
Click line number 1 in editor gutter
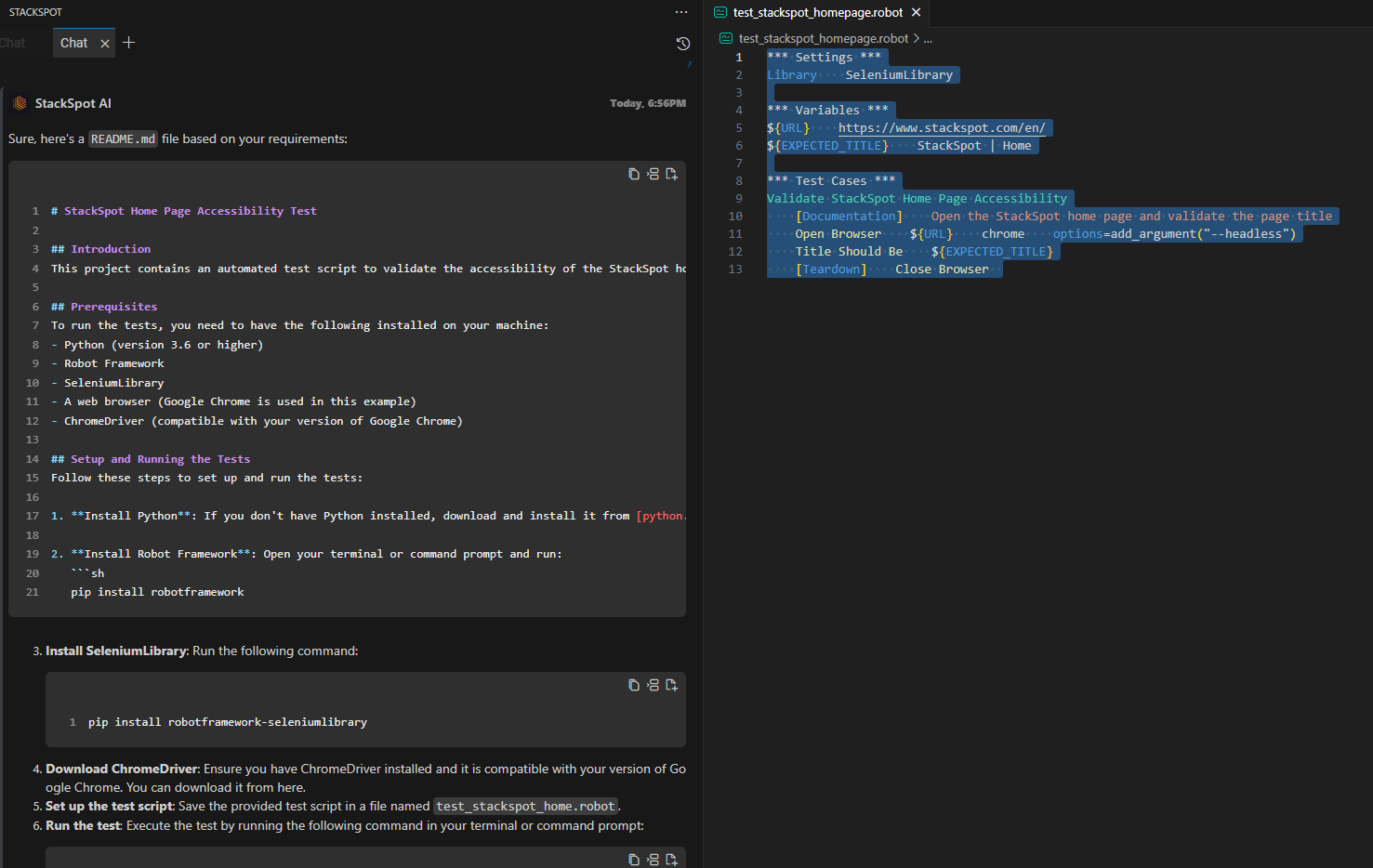pos(739,58)
